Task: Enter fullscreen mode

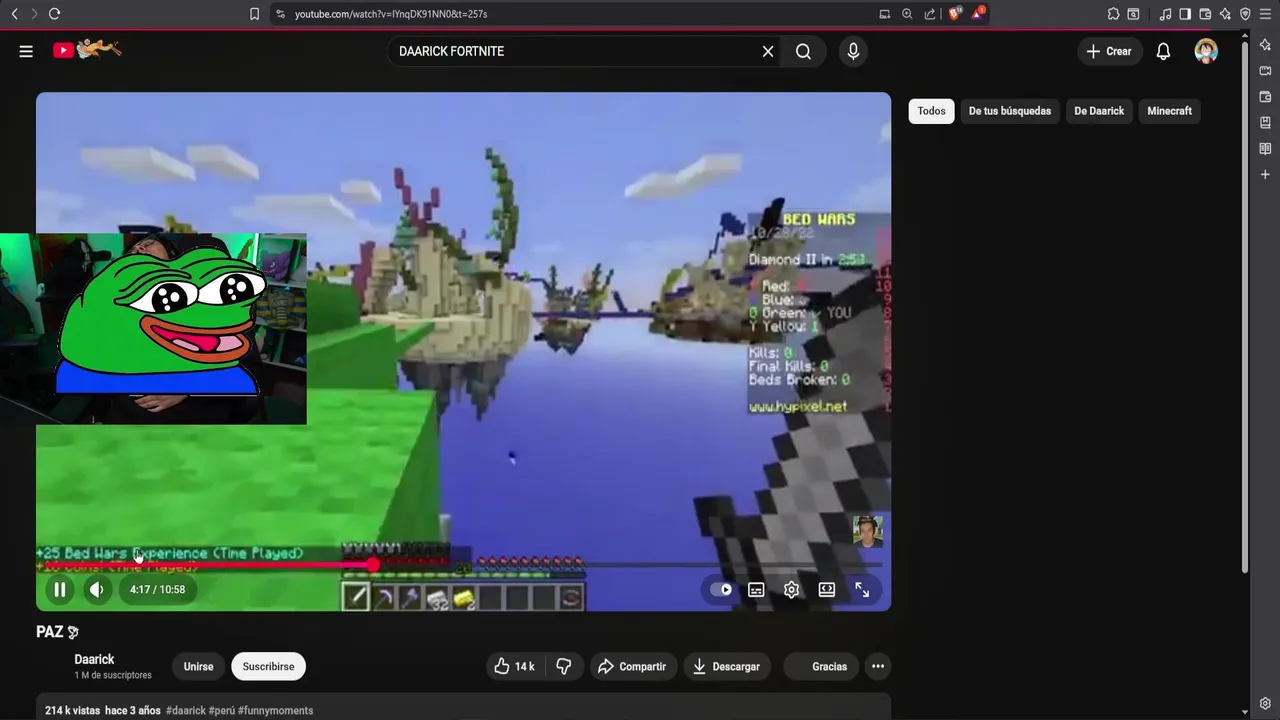Action: (x=862, y=590)
